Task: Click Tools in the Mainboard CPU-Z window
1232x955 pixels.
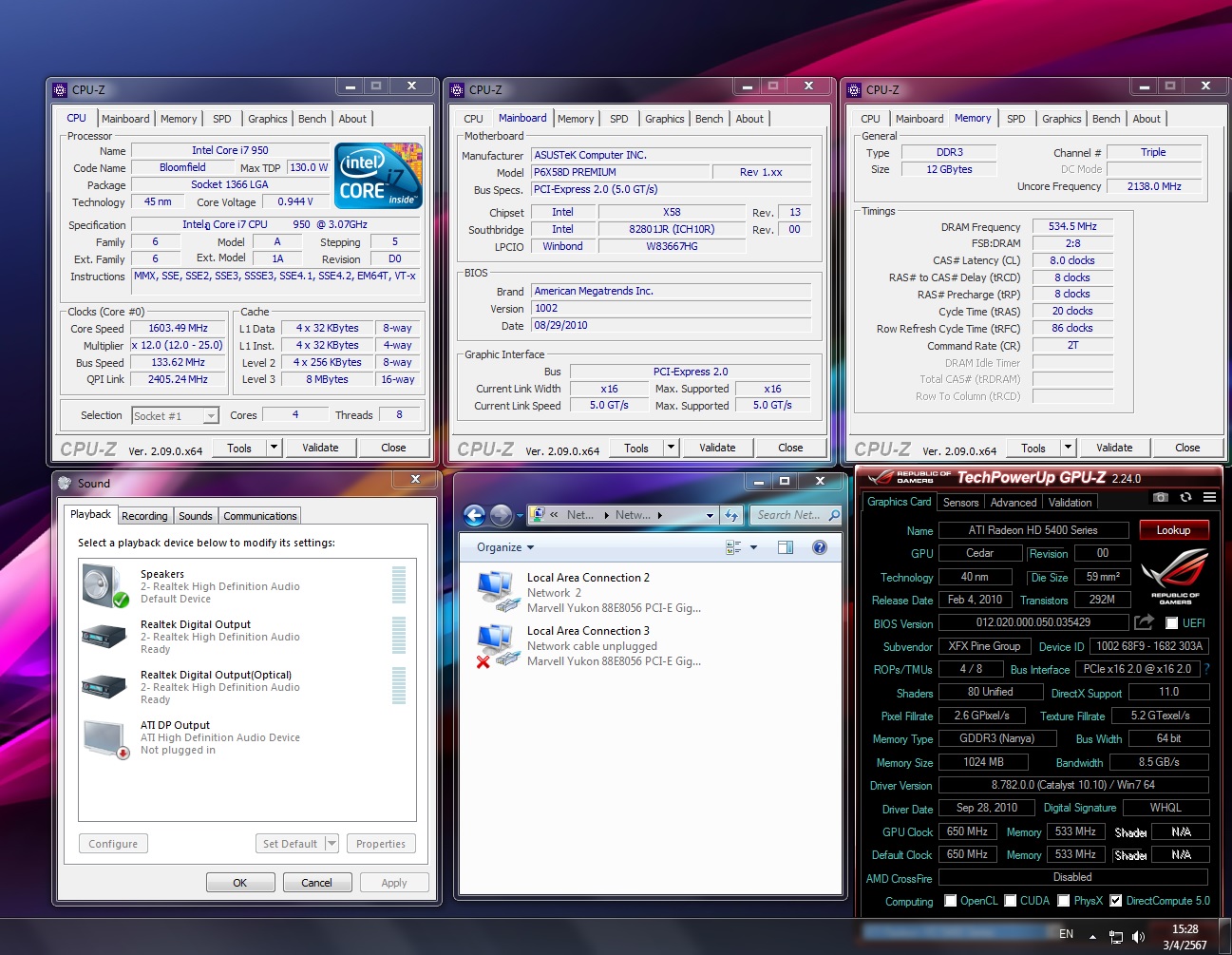Action: tap(636, 448)
